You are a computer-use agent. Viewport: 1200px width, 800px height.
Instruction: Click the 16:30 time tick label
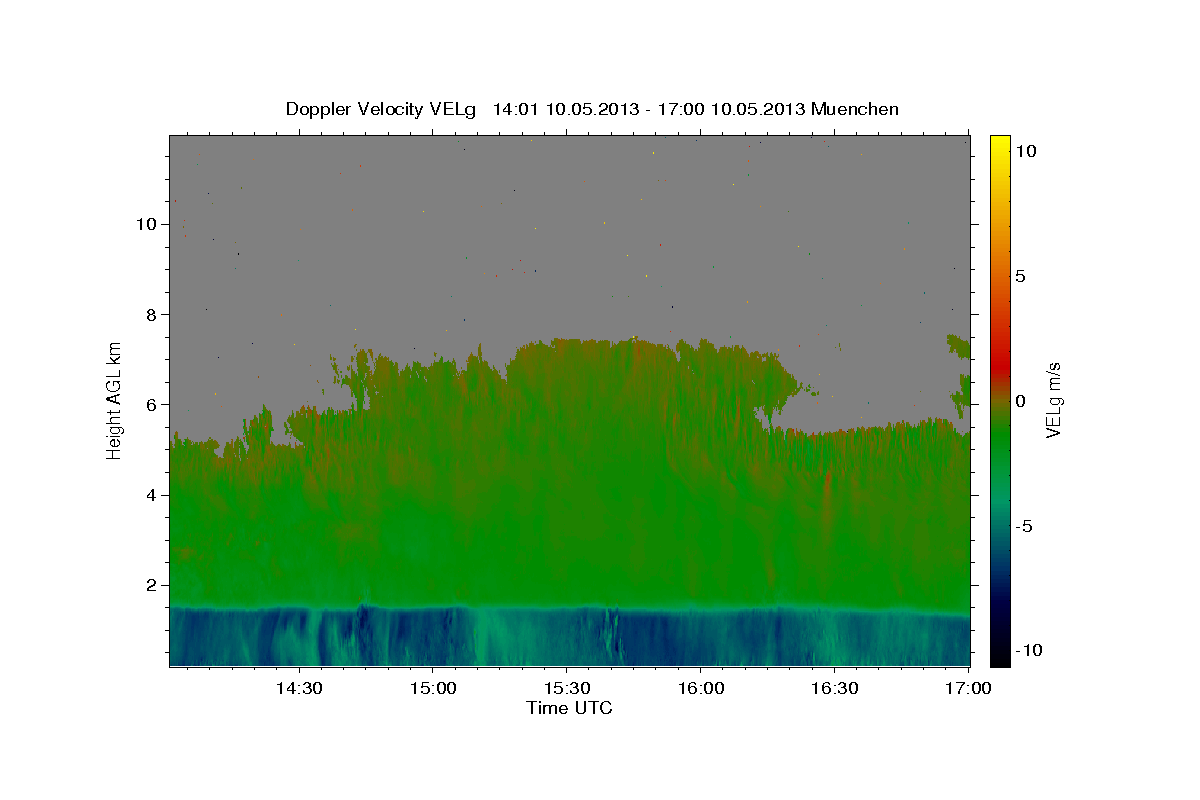point(834,689)
